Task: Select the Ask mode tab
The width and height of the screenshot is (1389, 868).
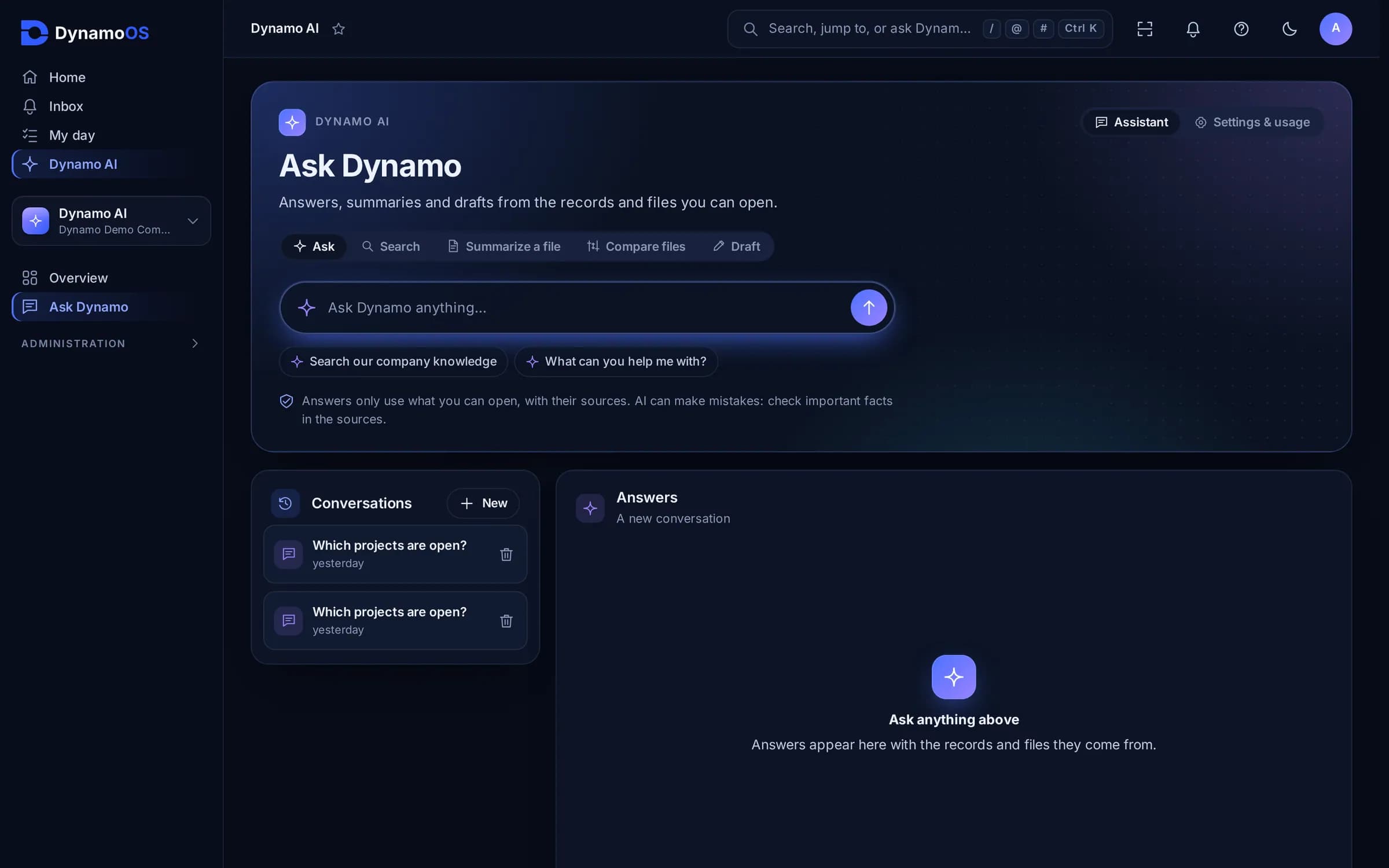Action: (x=314, y=247)
